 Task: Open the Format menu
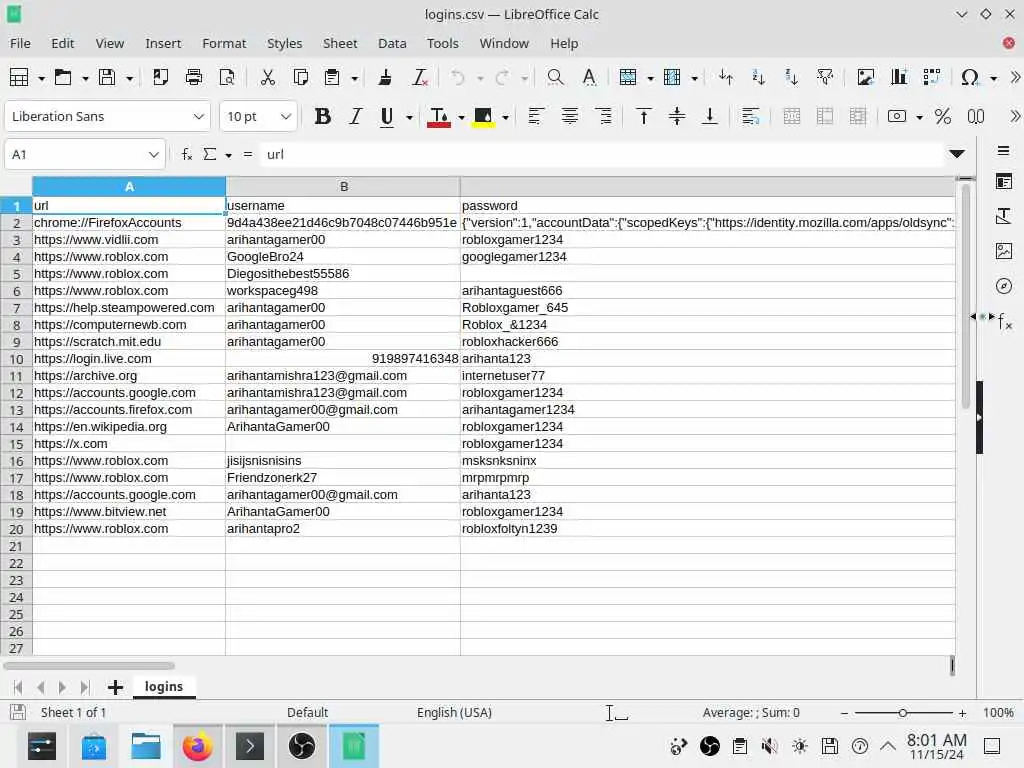(224, 43)
